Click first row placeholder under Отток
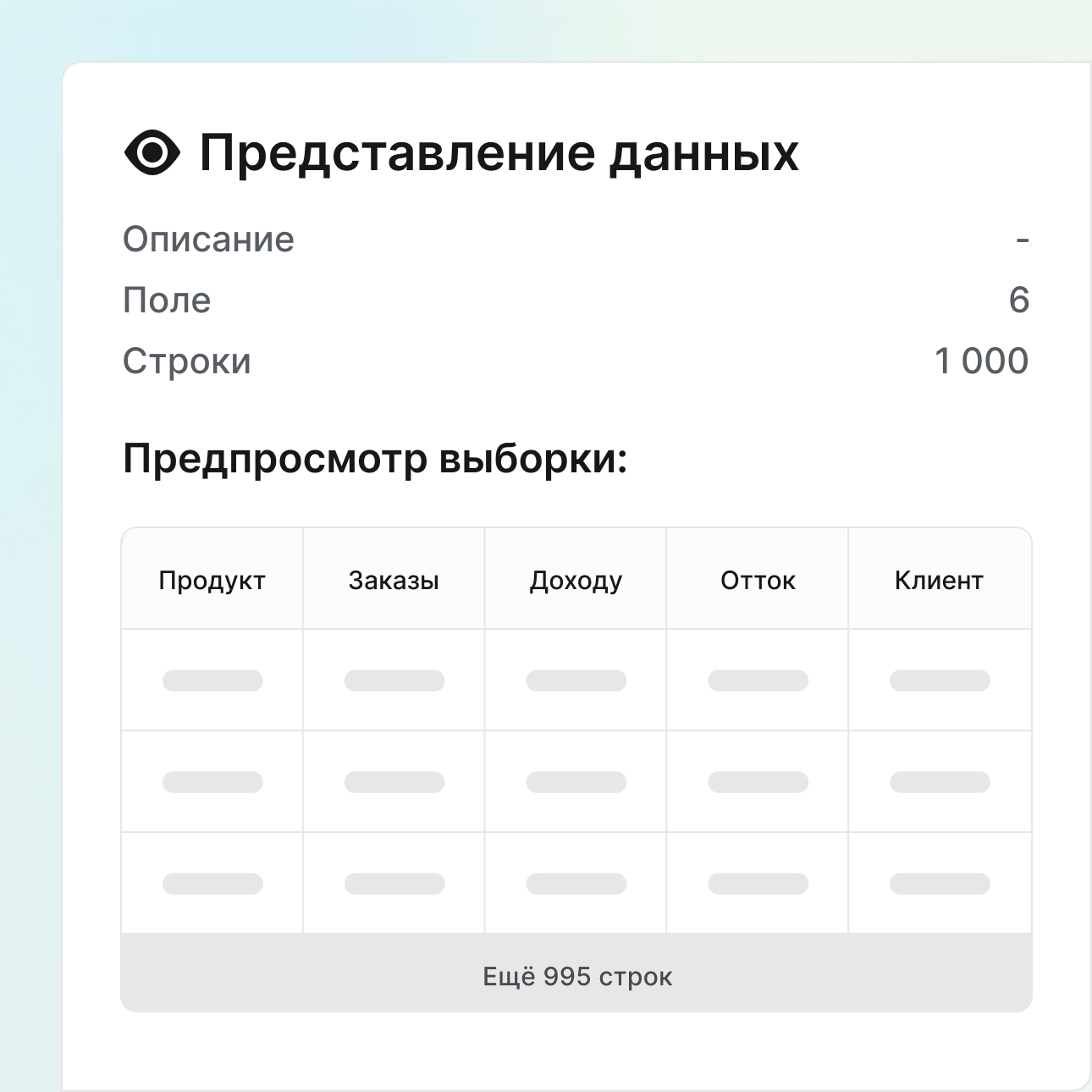Screen dimensions: 1092x1092 [x=758, y=681]
